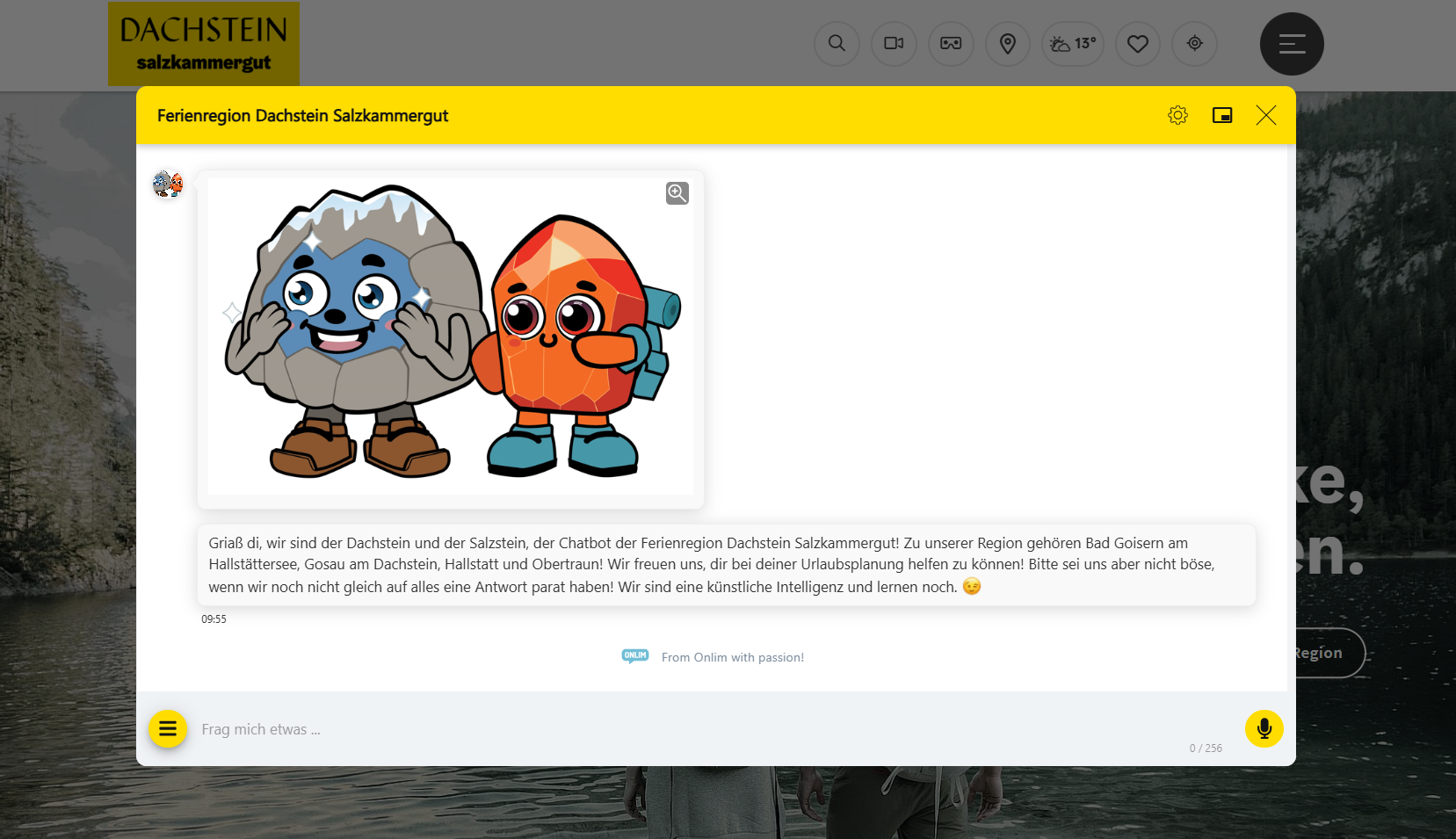Enlarge the mascot image with magnifier

[677, 193]
